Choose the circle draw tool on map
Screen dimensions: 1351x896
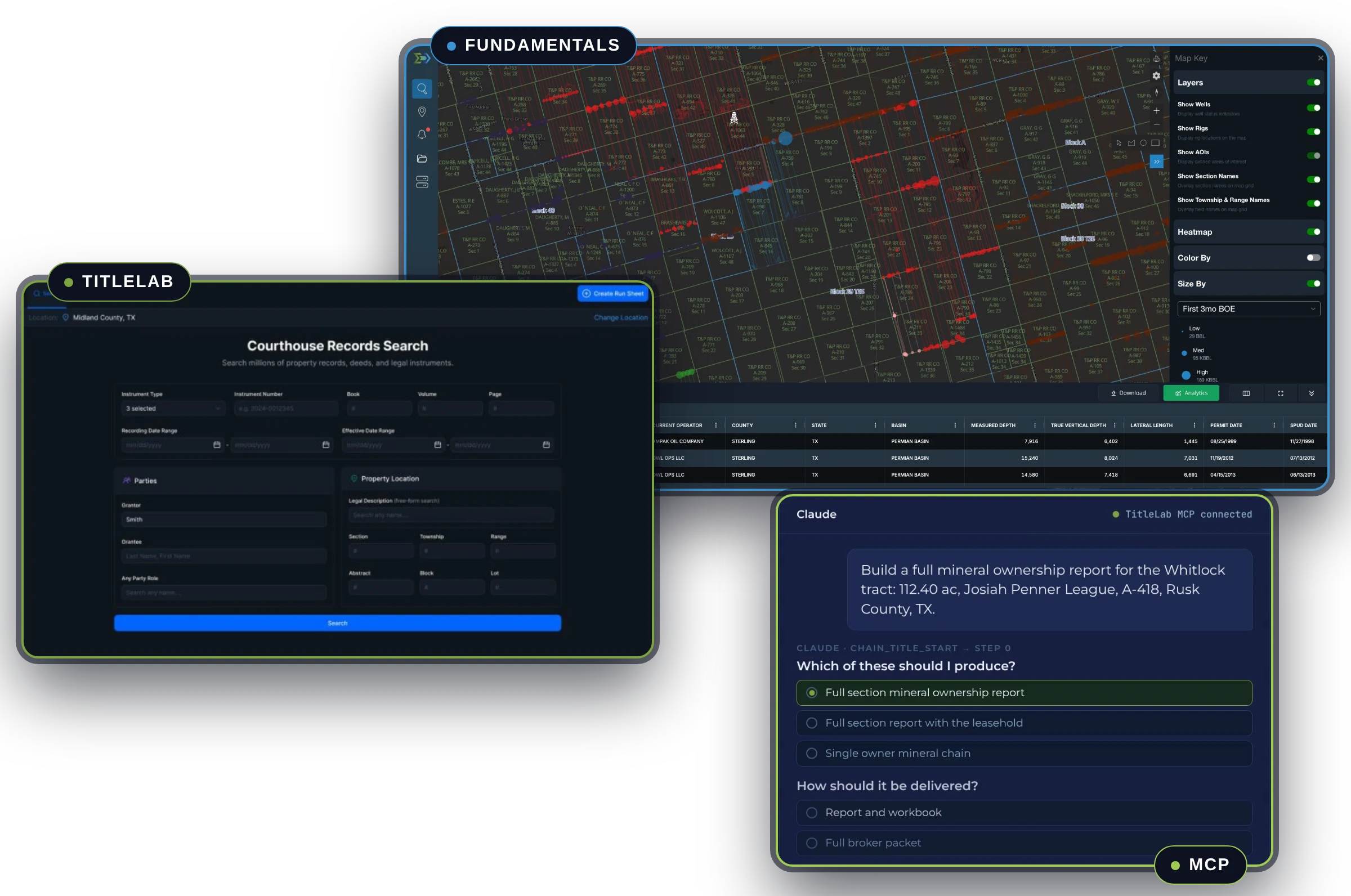[x=1143, y=143]
